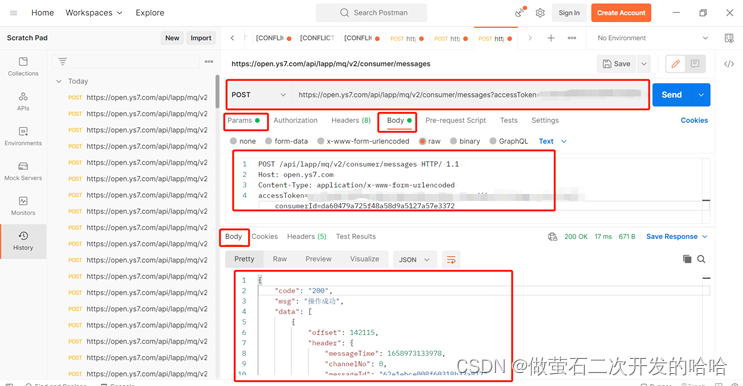This screenshot has width=743, height=386.
Task: Click the history list scrollbar
Action: [217, 91]
